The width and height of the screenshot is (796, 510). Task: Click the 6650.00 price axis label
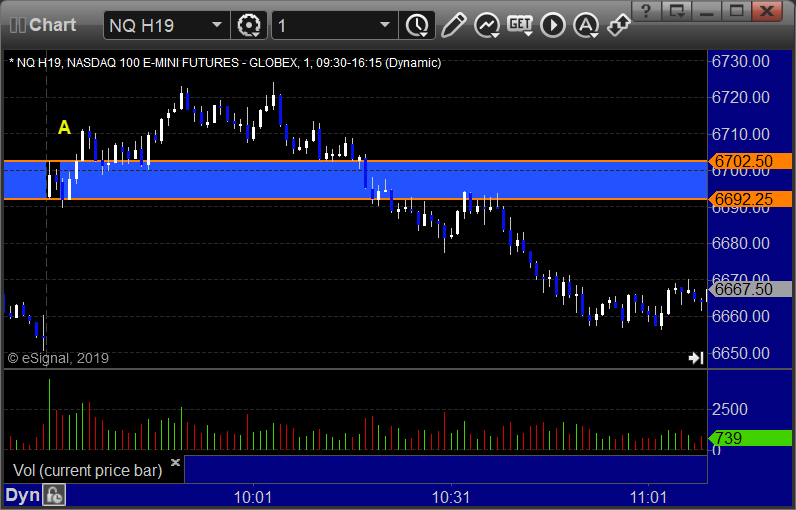tap(741, 353)
